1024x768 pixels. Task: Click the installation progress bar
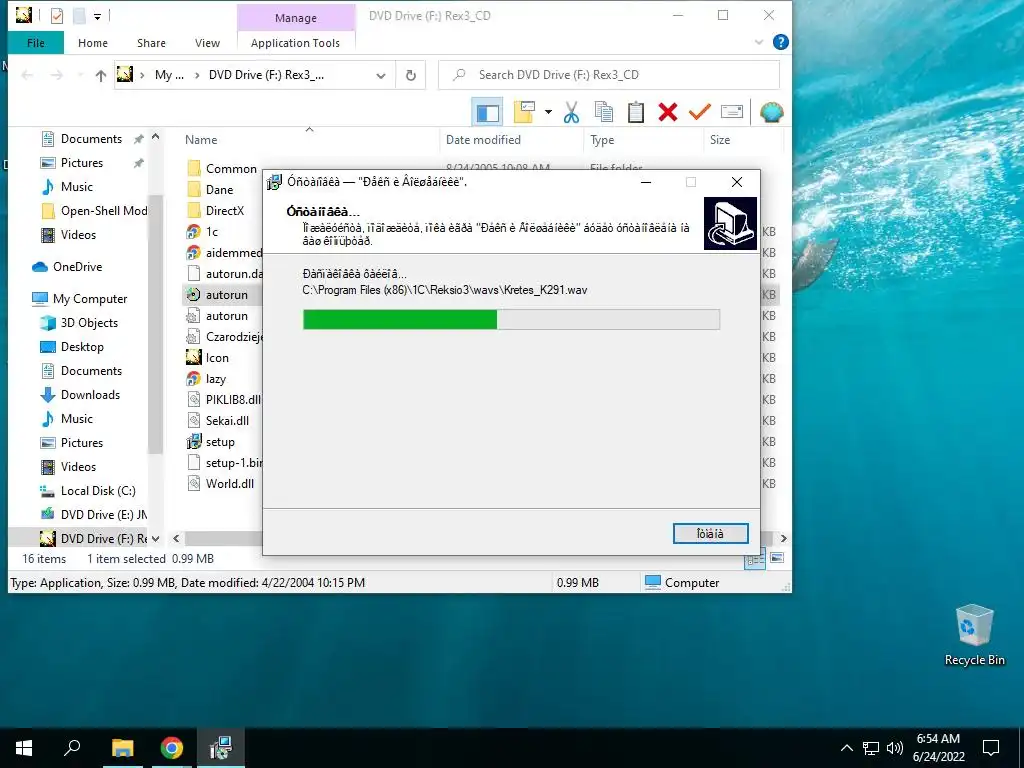point(511,319)
